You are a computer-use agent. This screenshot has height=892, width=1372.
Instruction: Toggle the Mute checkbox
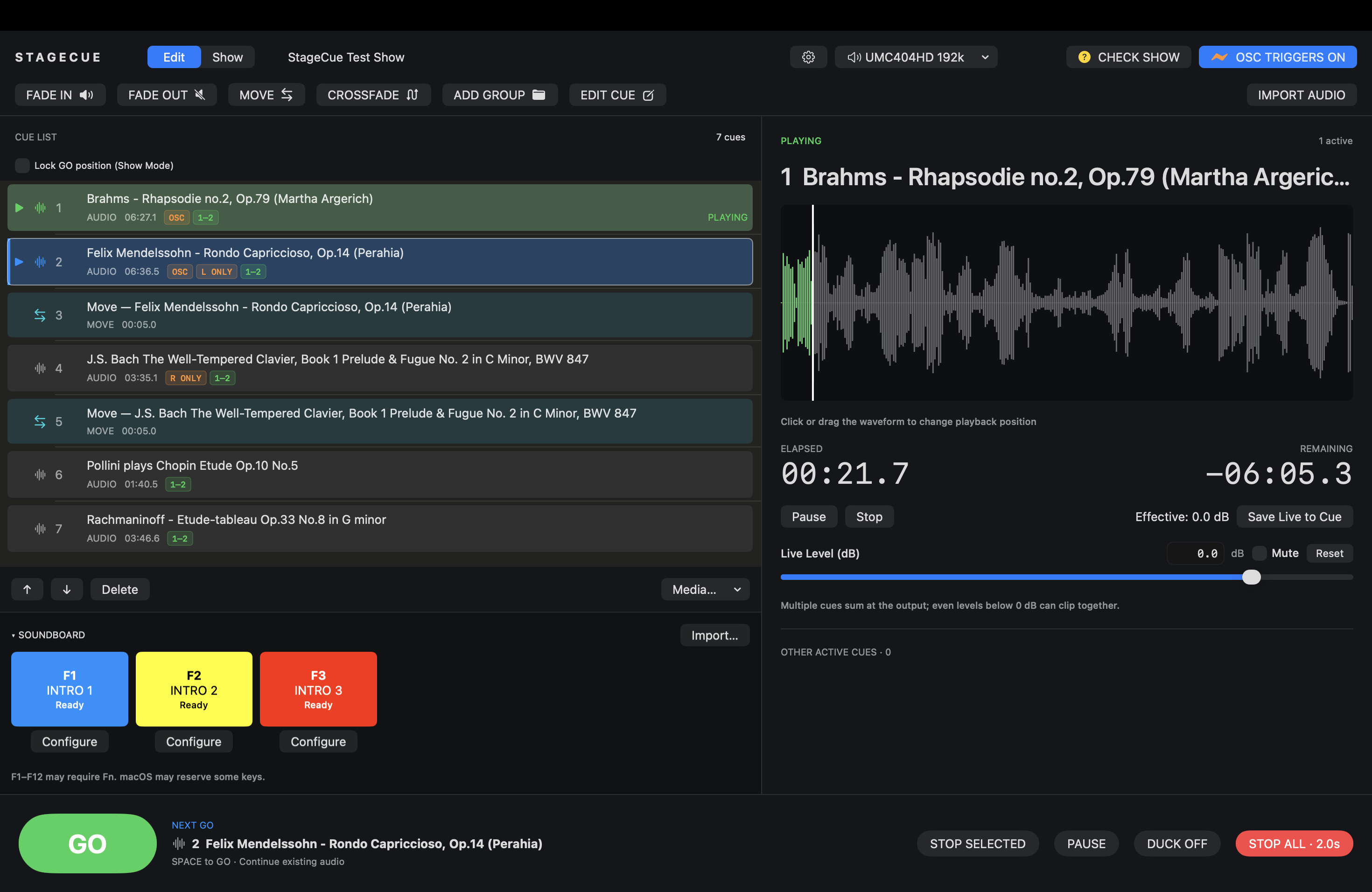tap(1260, 553)
